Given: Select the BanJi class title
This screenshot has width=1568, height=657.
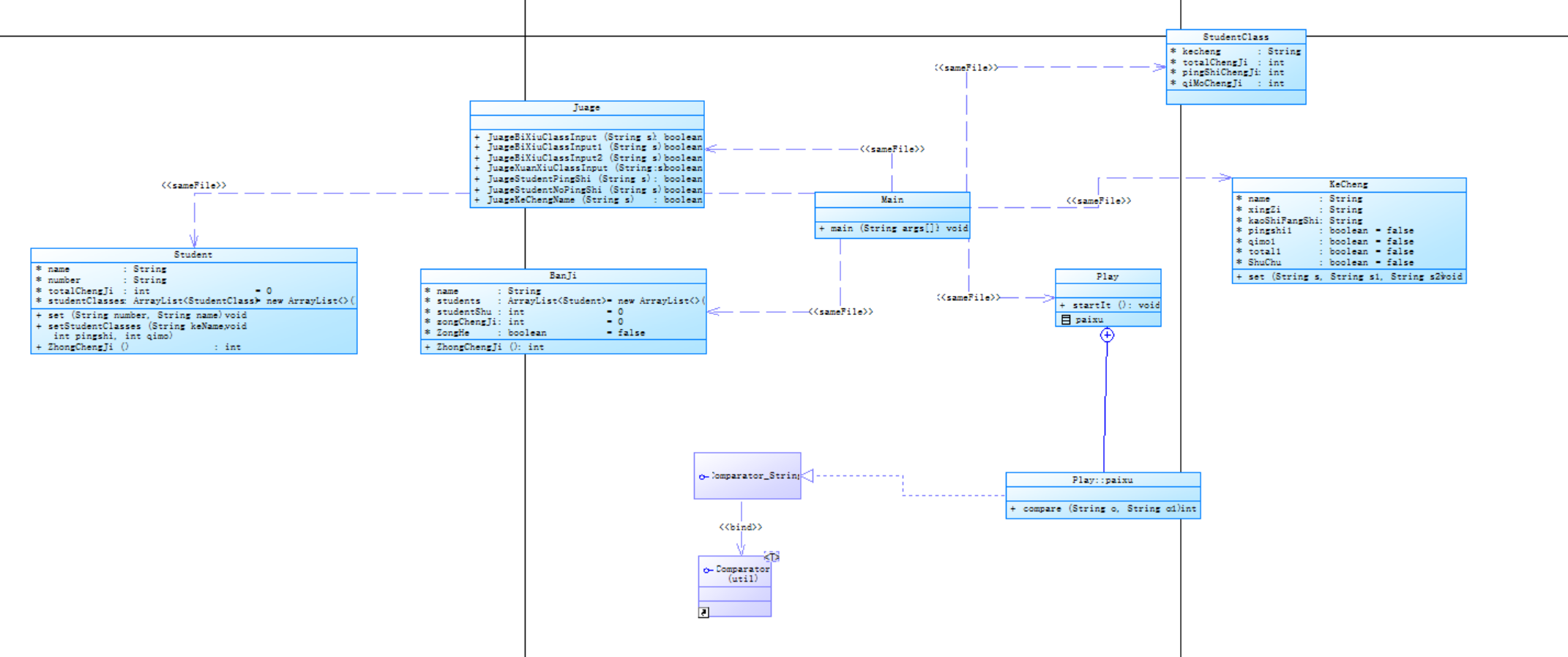Looking at the screenshot, I should coord(563,275).
